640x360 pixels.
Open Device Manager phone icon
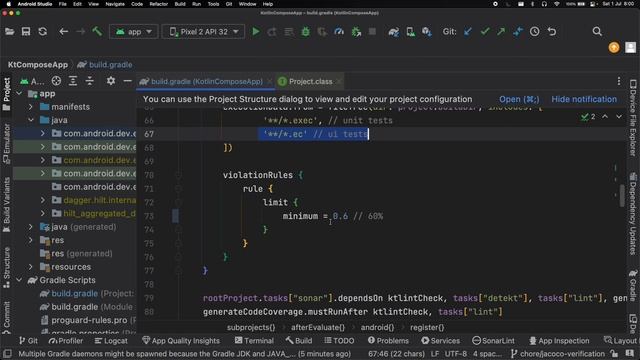click(x=410, y=31)
